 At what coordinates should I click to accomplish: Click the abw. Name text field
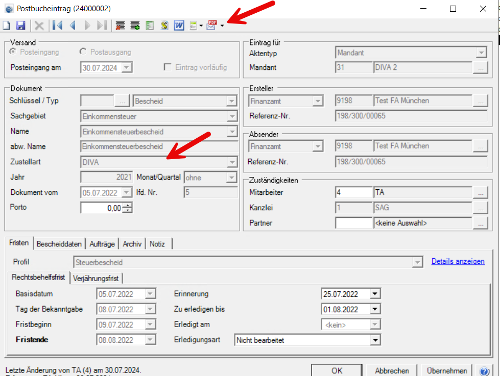pos(159,146)
